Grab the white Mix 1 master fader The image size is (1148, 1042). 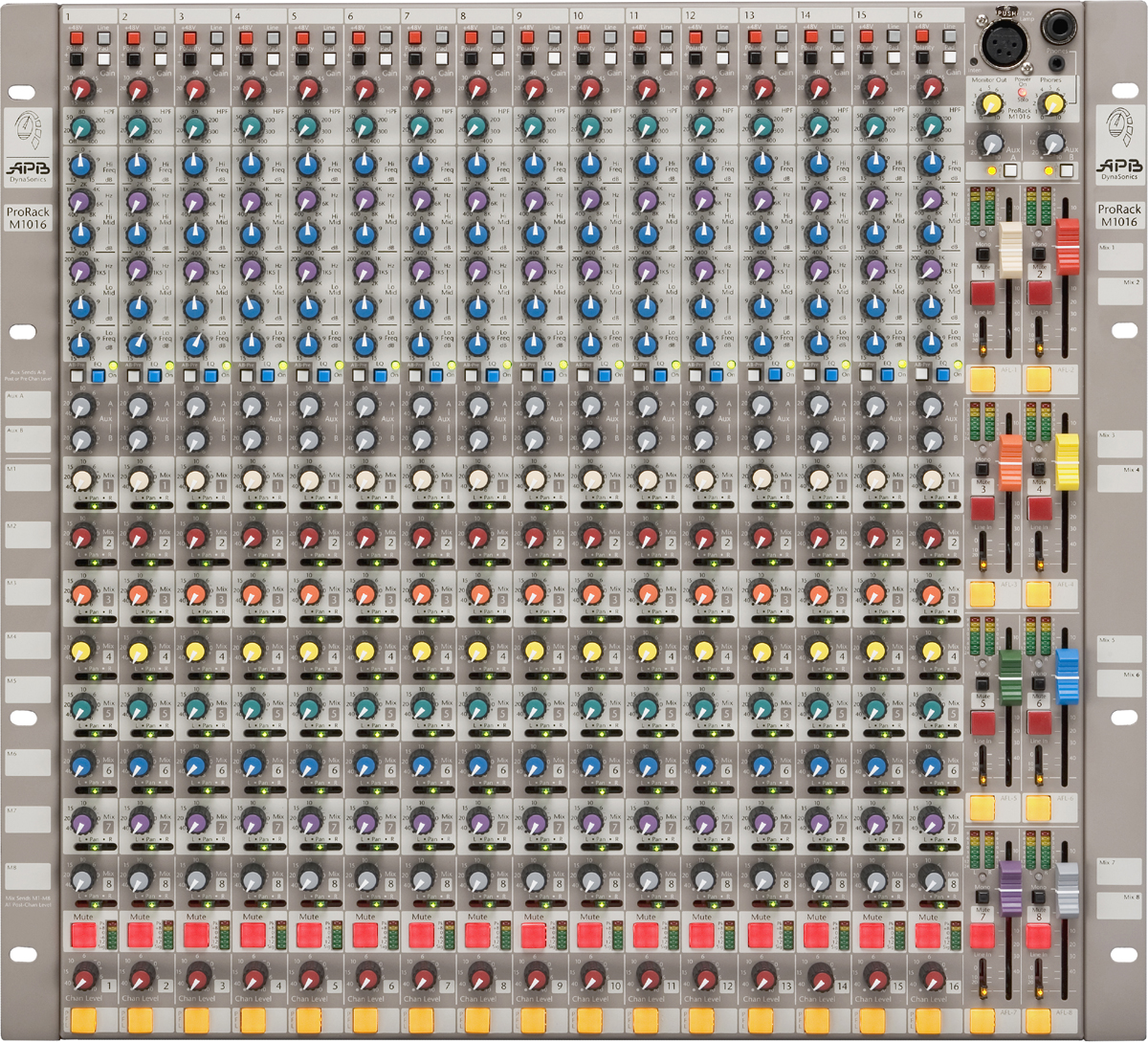[1010, 251]
